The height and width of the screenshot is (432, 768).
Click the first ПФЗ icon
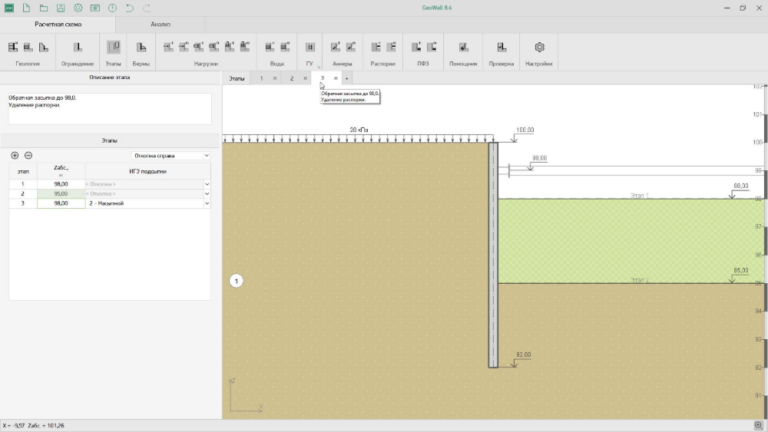coord(416,47)
